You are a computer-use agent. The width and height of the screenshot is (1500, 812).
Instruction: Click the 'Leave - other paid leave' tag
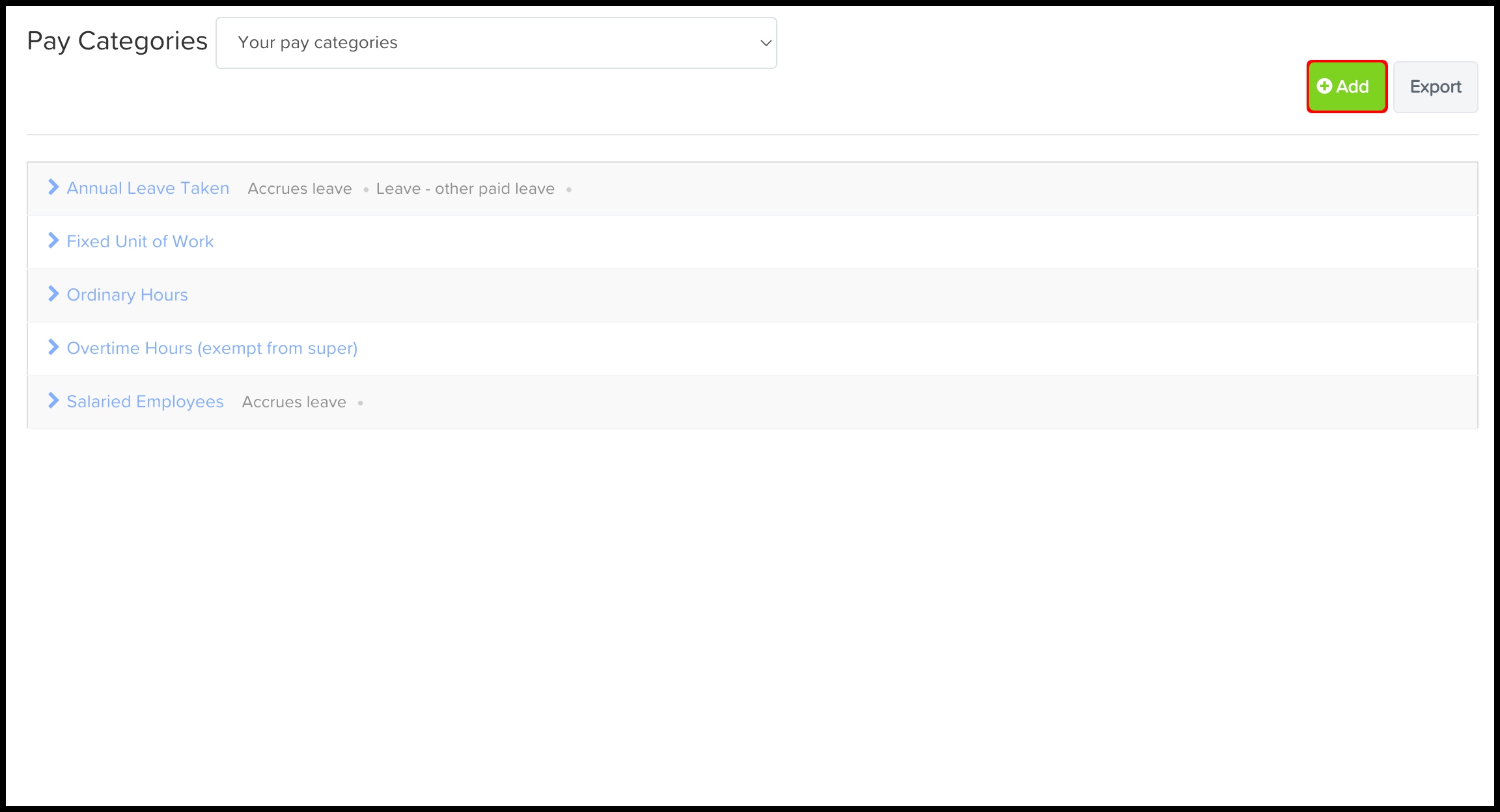[465, 189]
